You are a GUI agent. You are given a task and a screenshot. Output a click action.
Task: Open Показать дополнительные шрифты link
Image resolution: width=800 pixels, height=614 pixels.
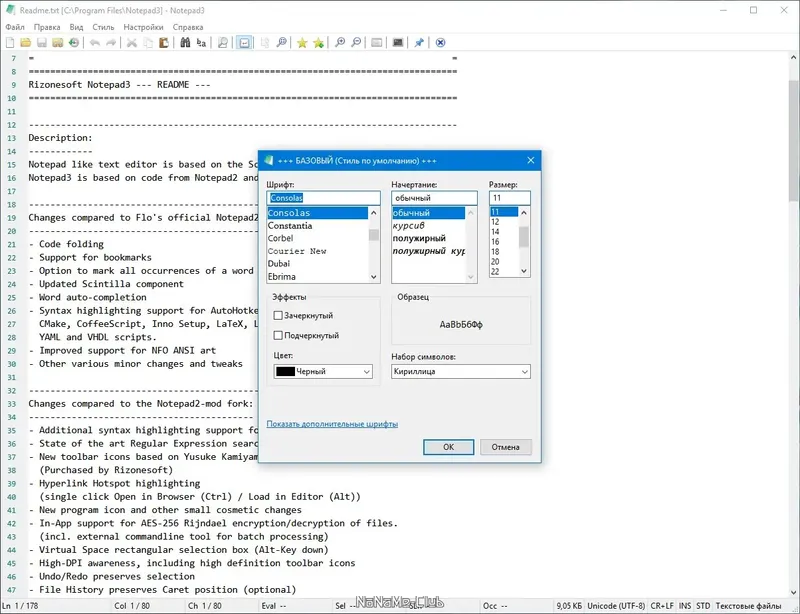tap(332, 424)
